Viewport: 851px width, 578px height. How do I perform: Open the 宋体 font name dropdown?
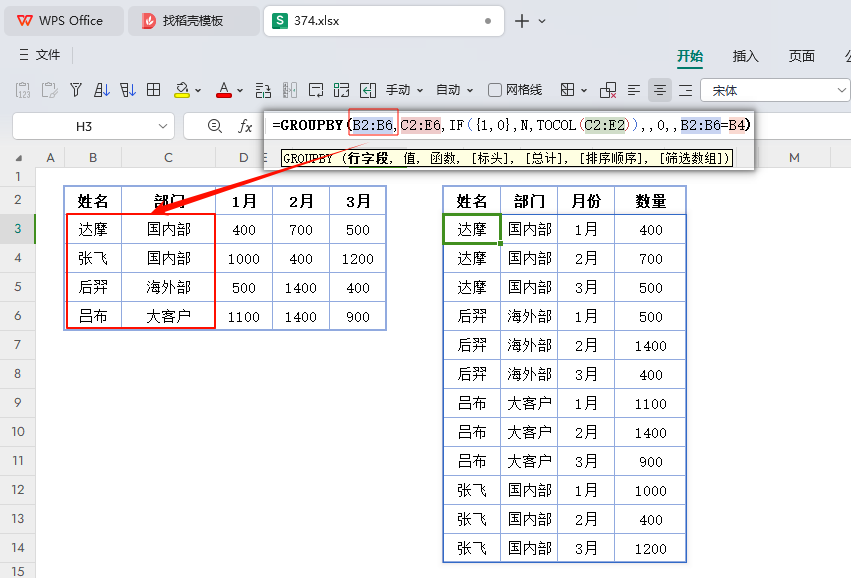pos(841,90)
